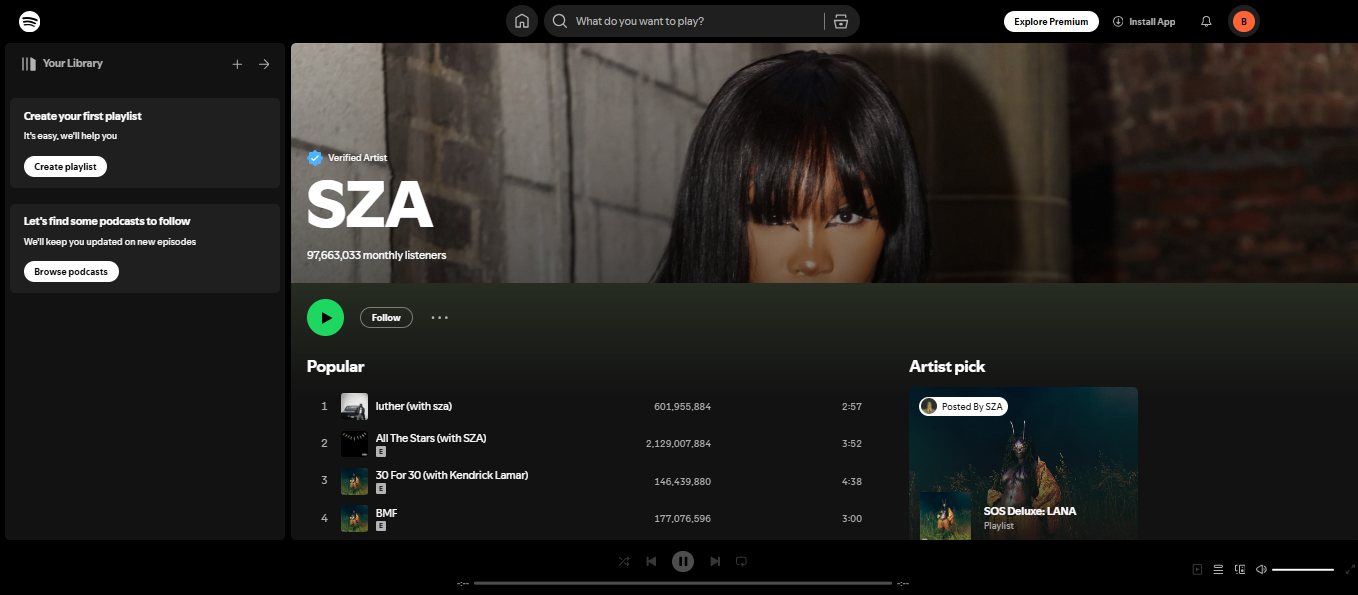Open the Browse icon inside search bar
Image resolution: width=1358 pixels, height=595 pixels.
841,20
